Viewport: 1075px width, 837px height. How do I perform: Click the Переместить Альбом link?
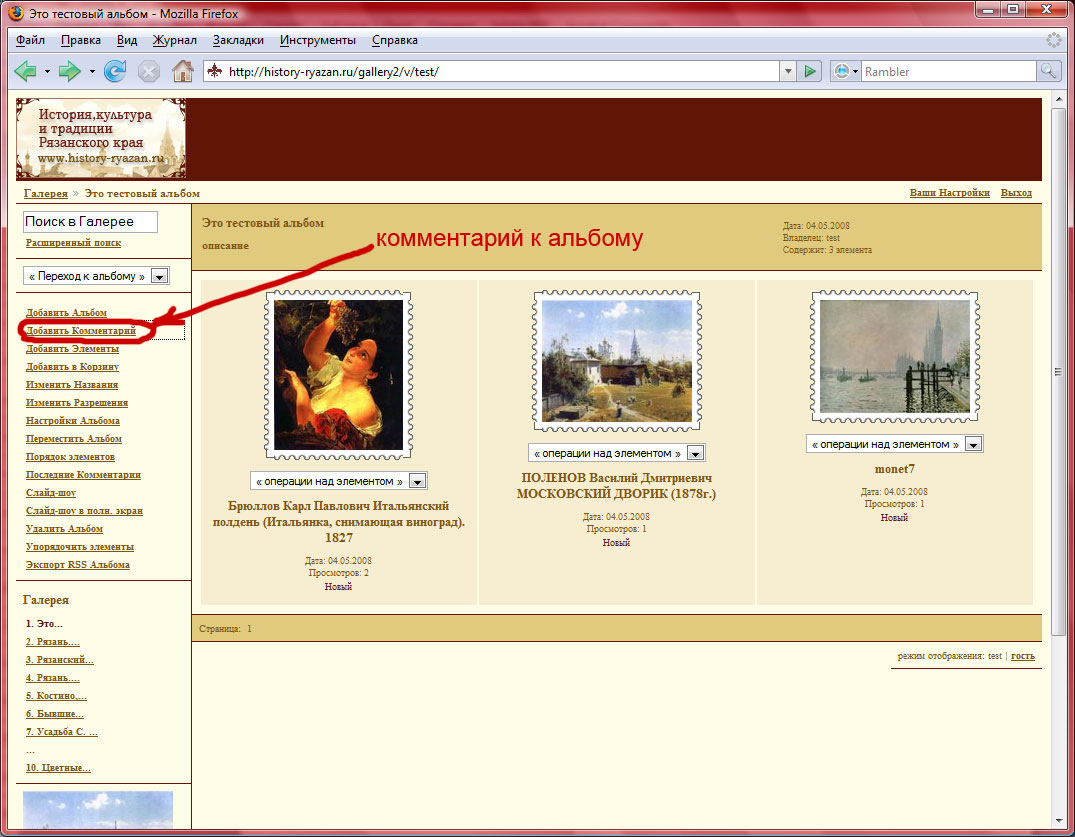click(x=74, y=438)
